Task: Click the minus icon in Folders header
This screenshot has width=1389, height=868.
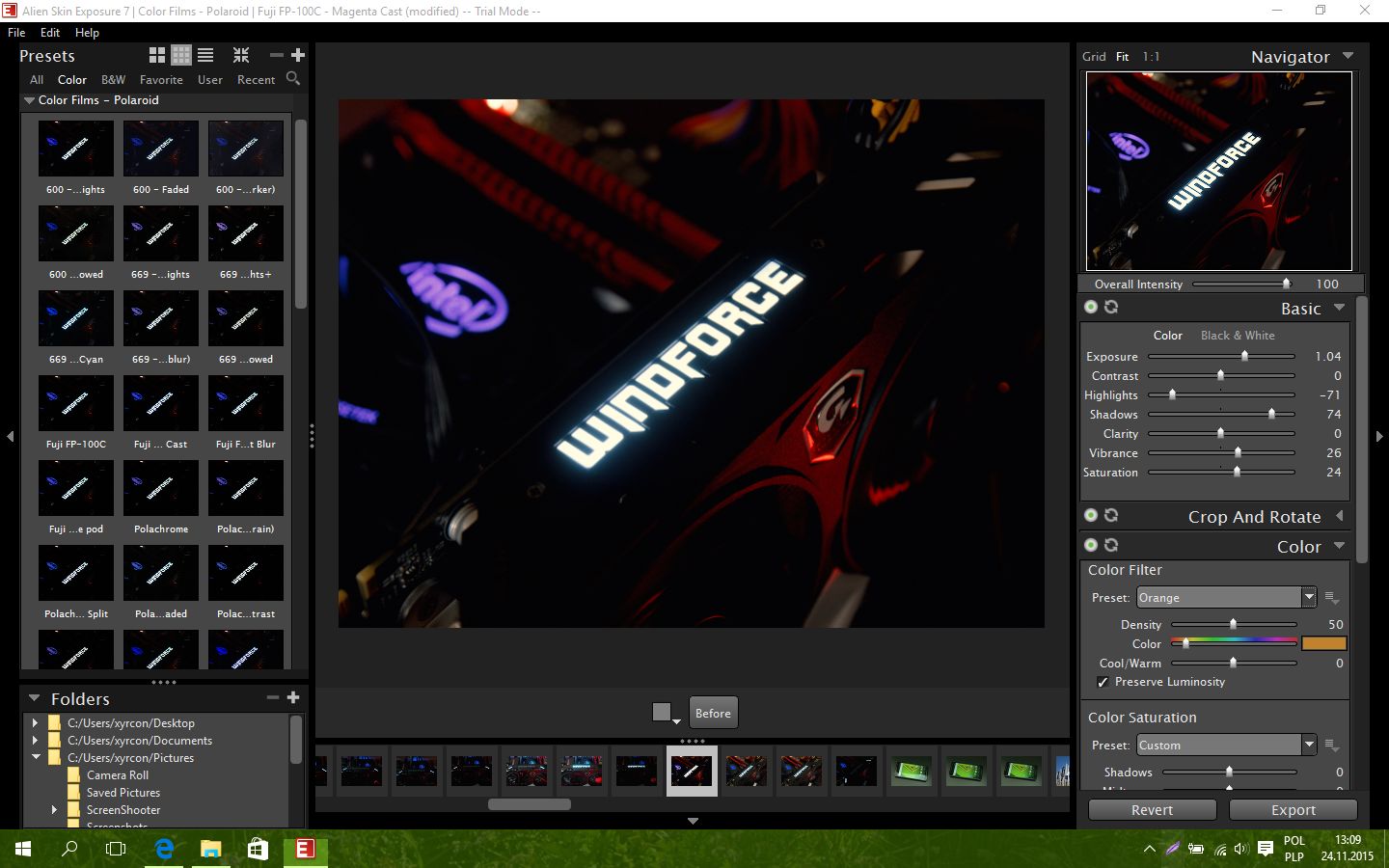Action: (273, 697)
